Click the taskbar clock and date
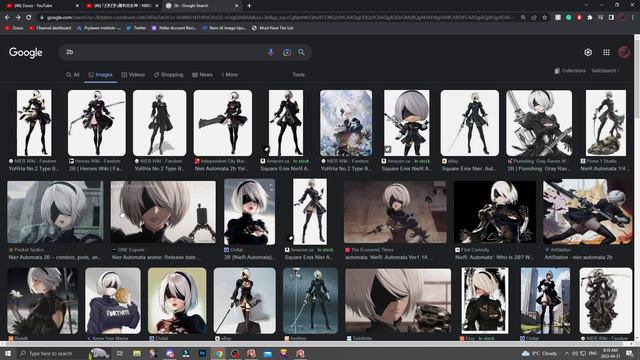 pyautogui.click(x=609, y=353)
